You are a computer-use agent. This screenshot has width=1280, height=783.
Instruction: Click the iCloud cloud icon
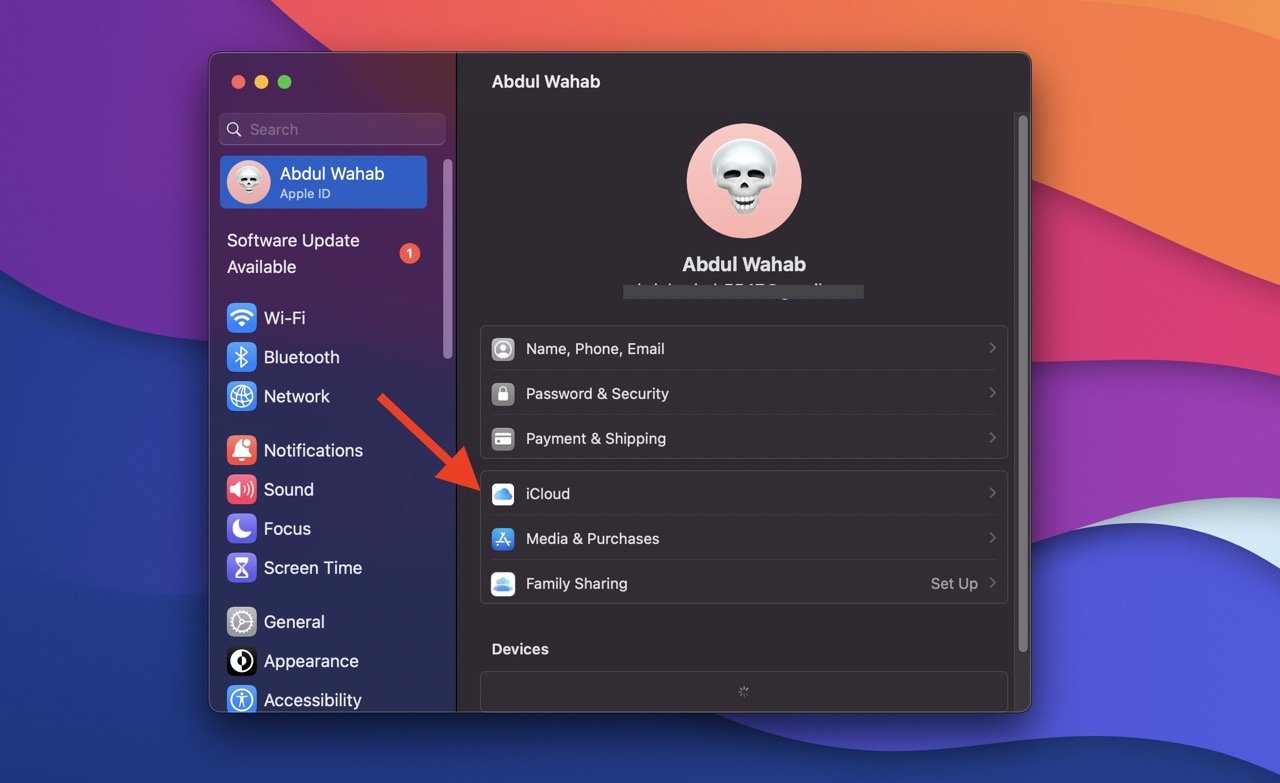503,494
